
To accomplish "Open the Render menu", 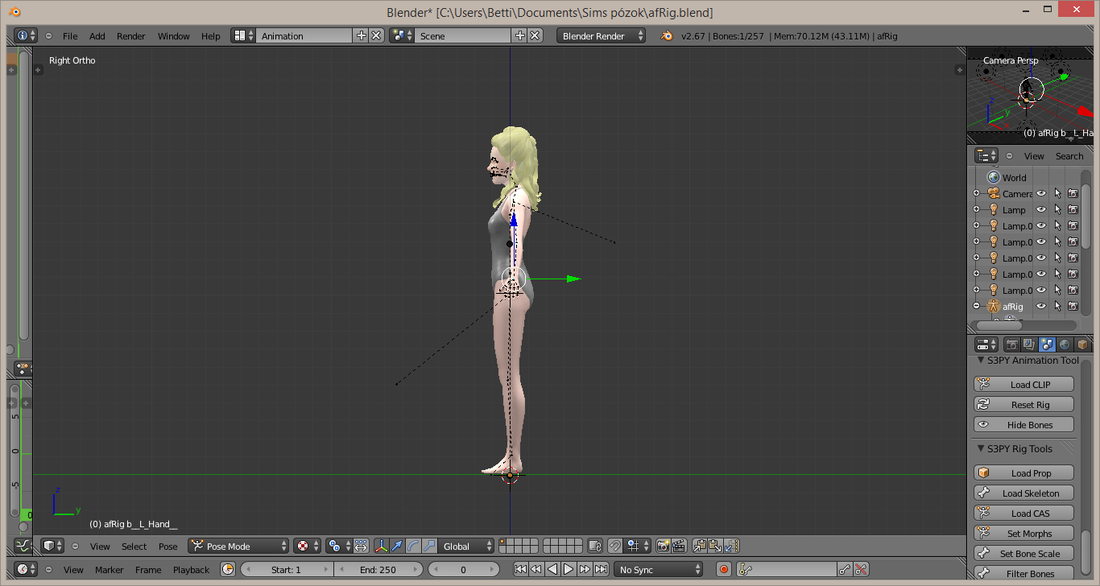I will click(x=130, y=36).
